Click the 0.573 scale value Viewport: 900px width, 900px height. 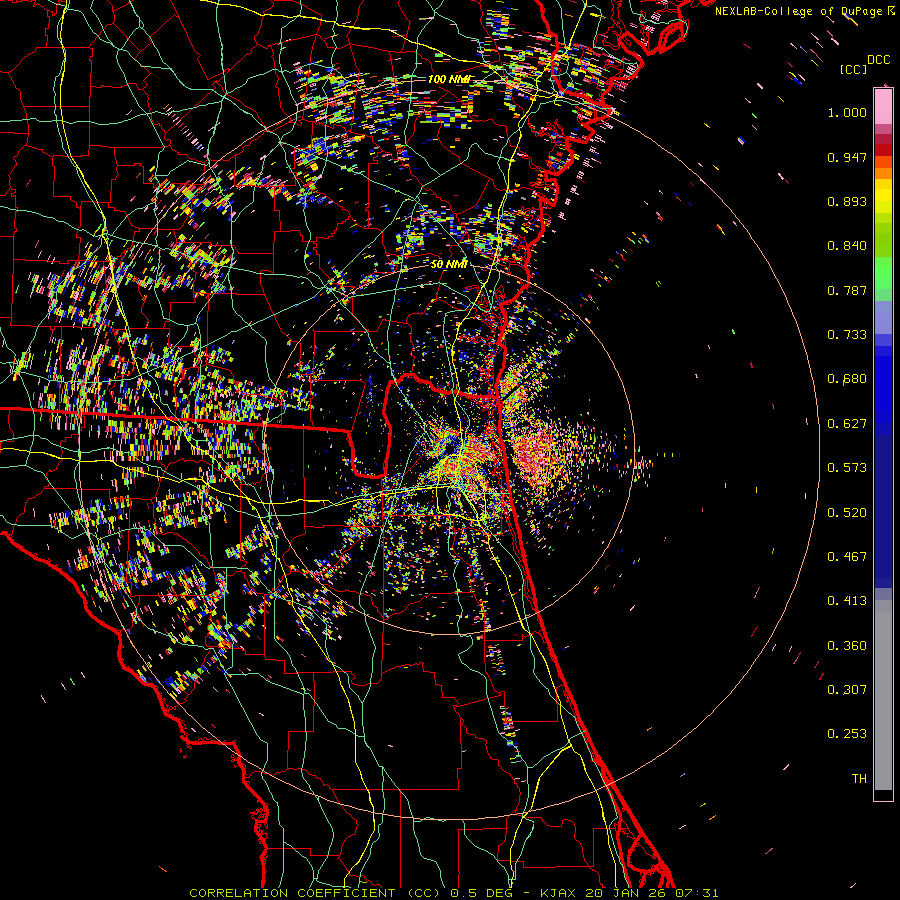point(847,468)
